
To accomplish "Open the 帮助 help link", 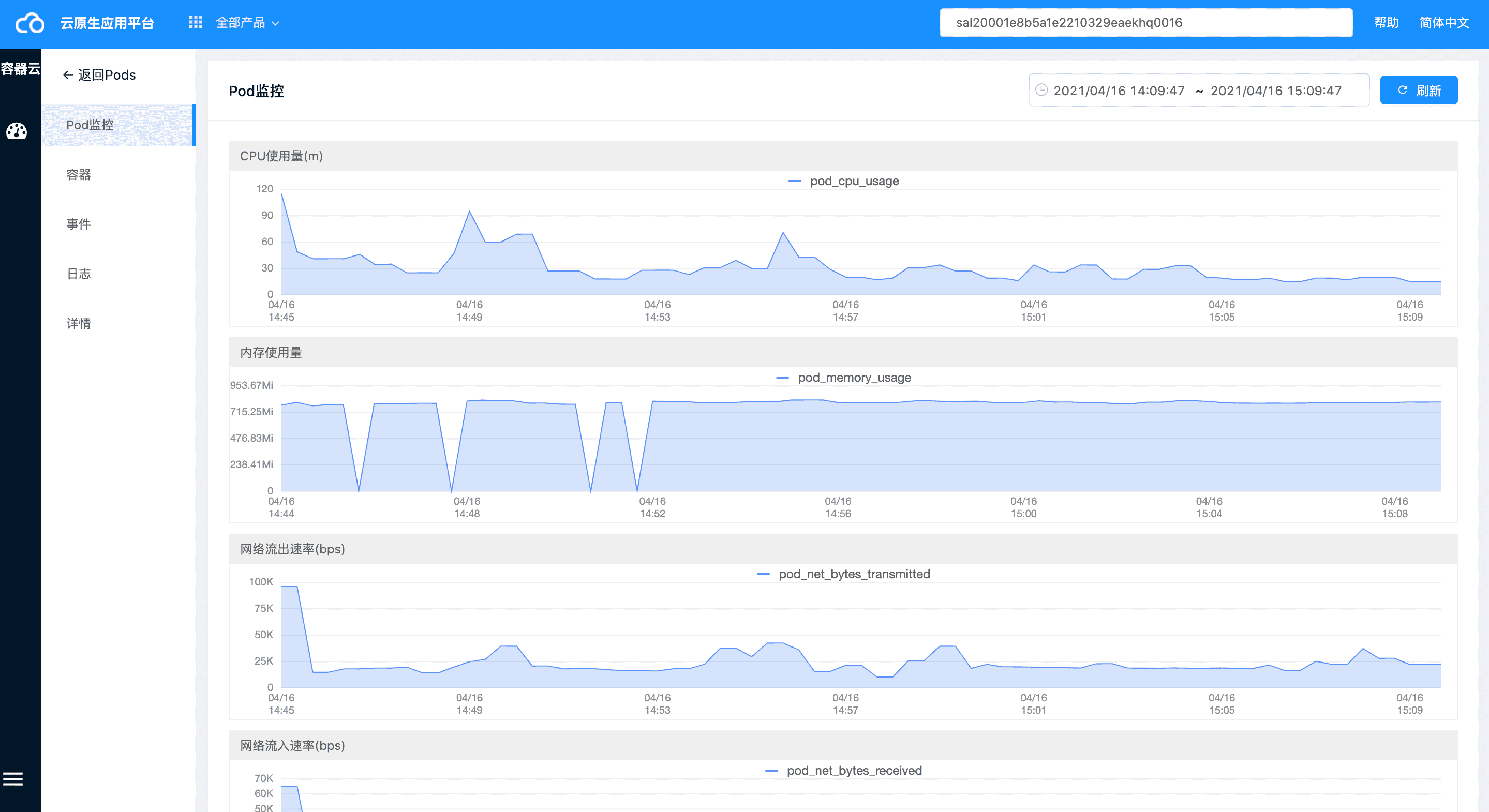I will [x=1386, y=23].
